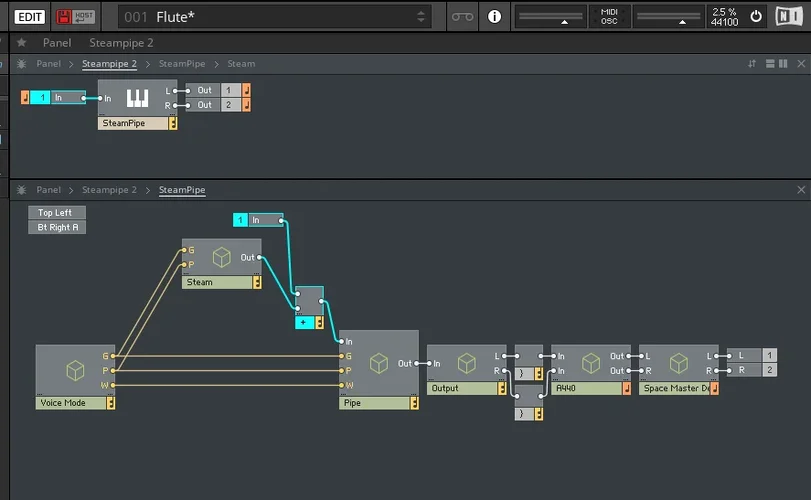Image resolution: width=811 pixels, height=500 pixels.
Task: Click the split view icon in upper pane
Action: click(x=770, y=64)
